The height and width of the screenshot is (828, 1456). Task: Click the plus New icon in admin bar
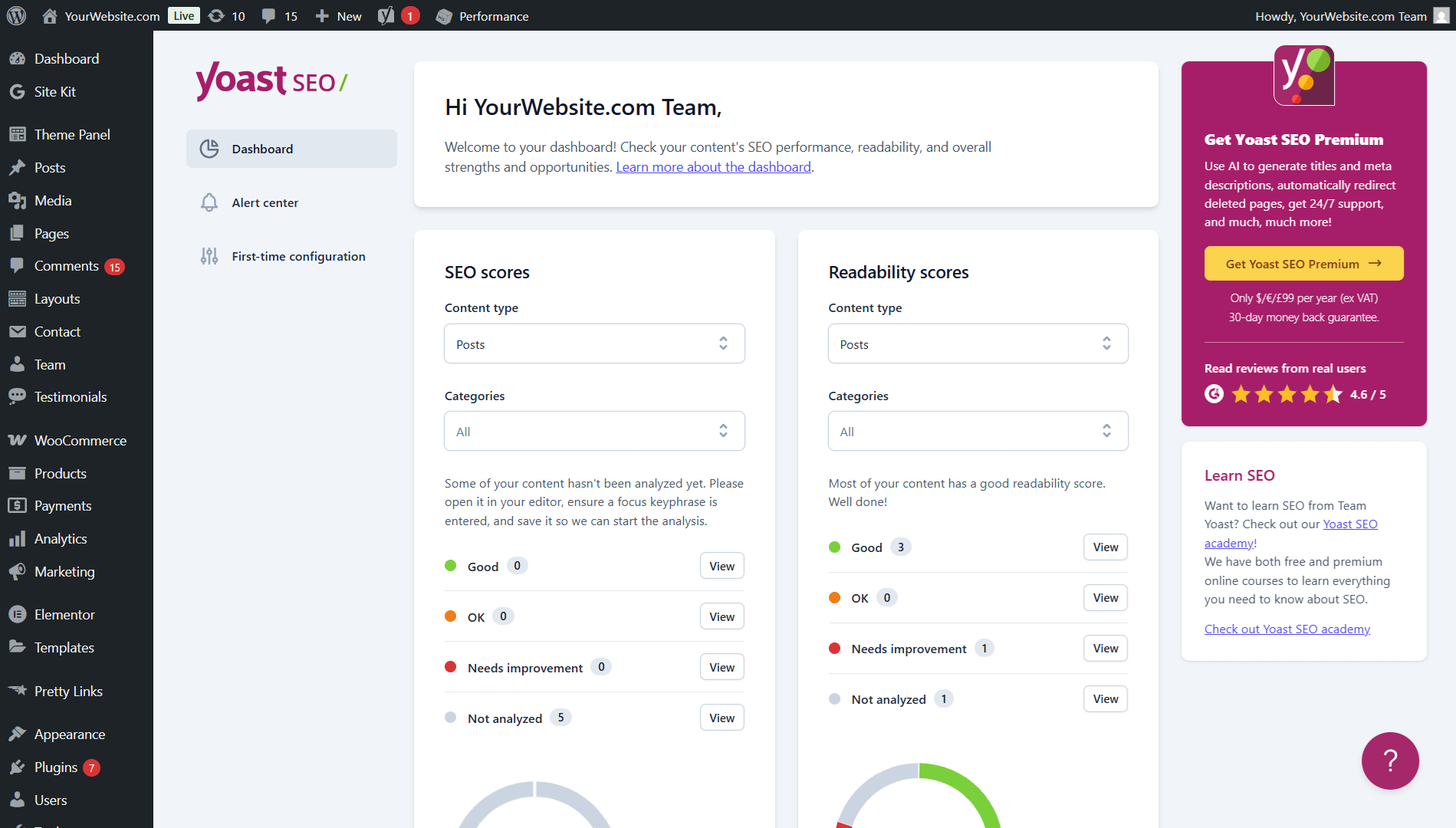(322, 16)
